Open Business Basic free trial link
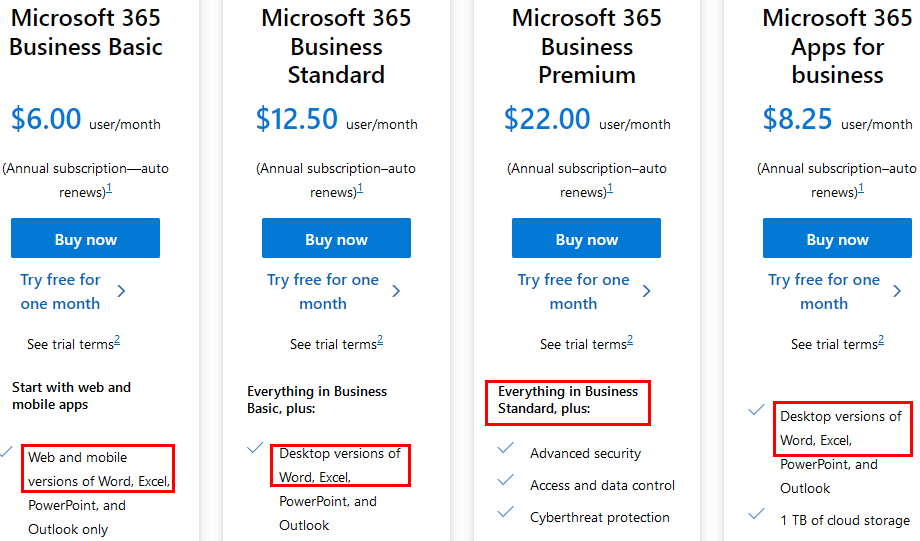 (x=60, y=291)
